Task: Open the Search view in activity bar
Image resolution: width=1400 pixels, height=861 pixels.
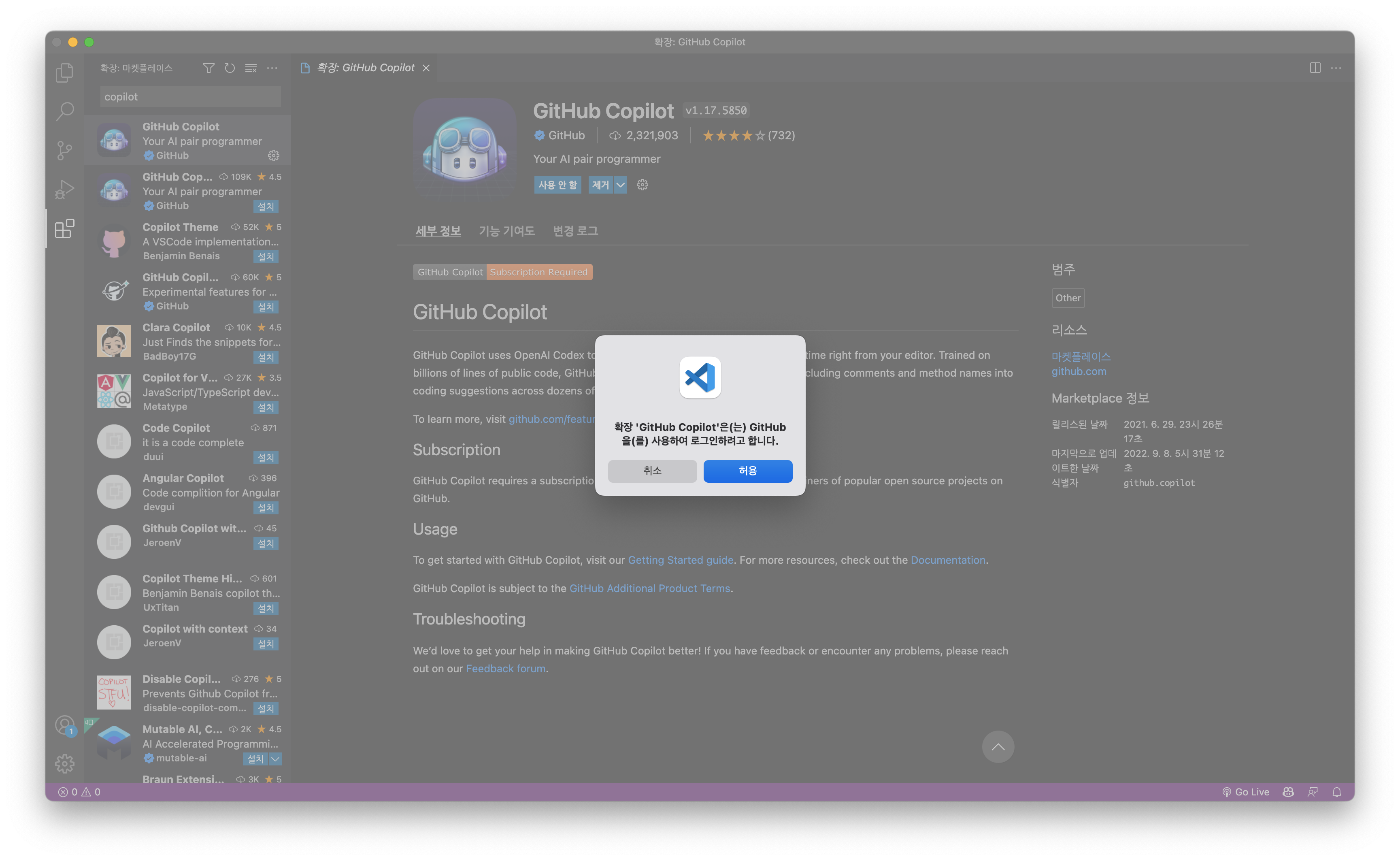Action: pos(65,112)
